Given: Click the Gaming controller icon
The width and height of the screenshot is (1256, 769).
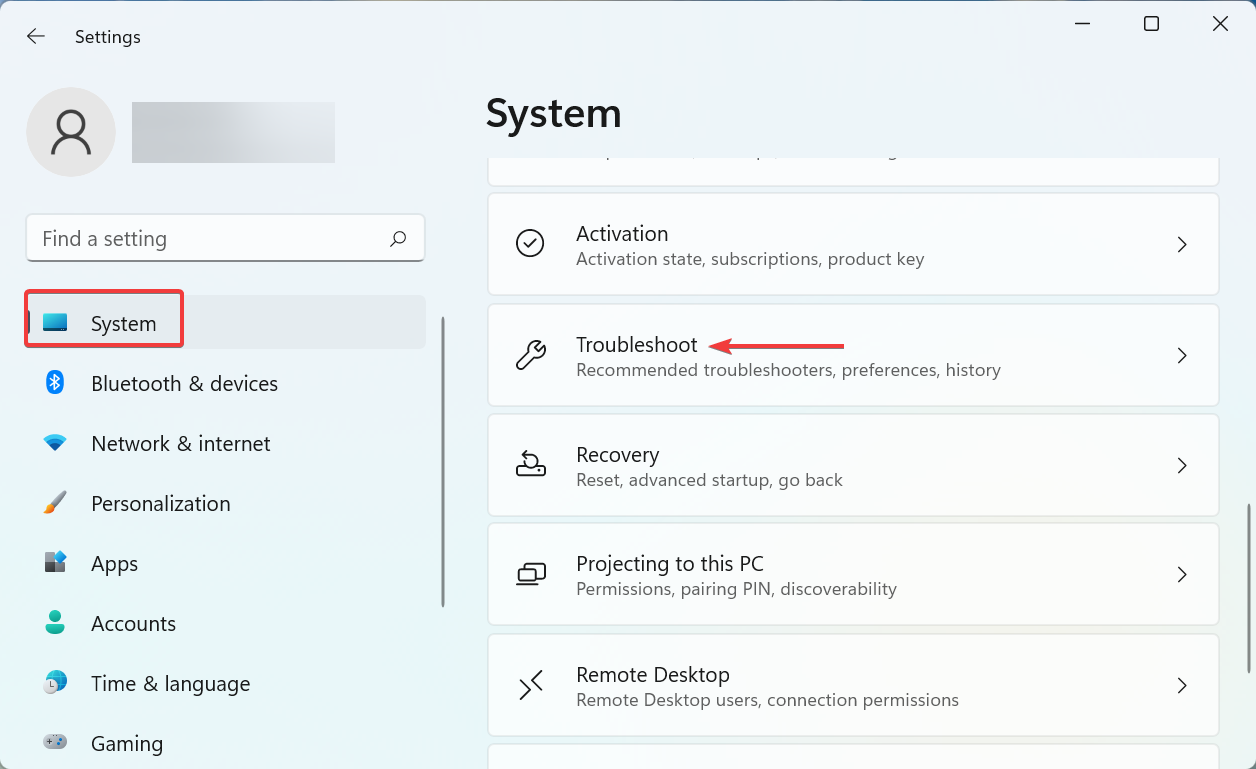Looking at the screenshot, I should coord(54,743).
